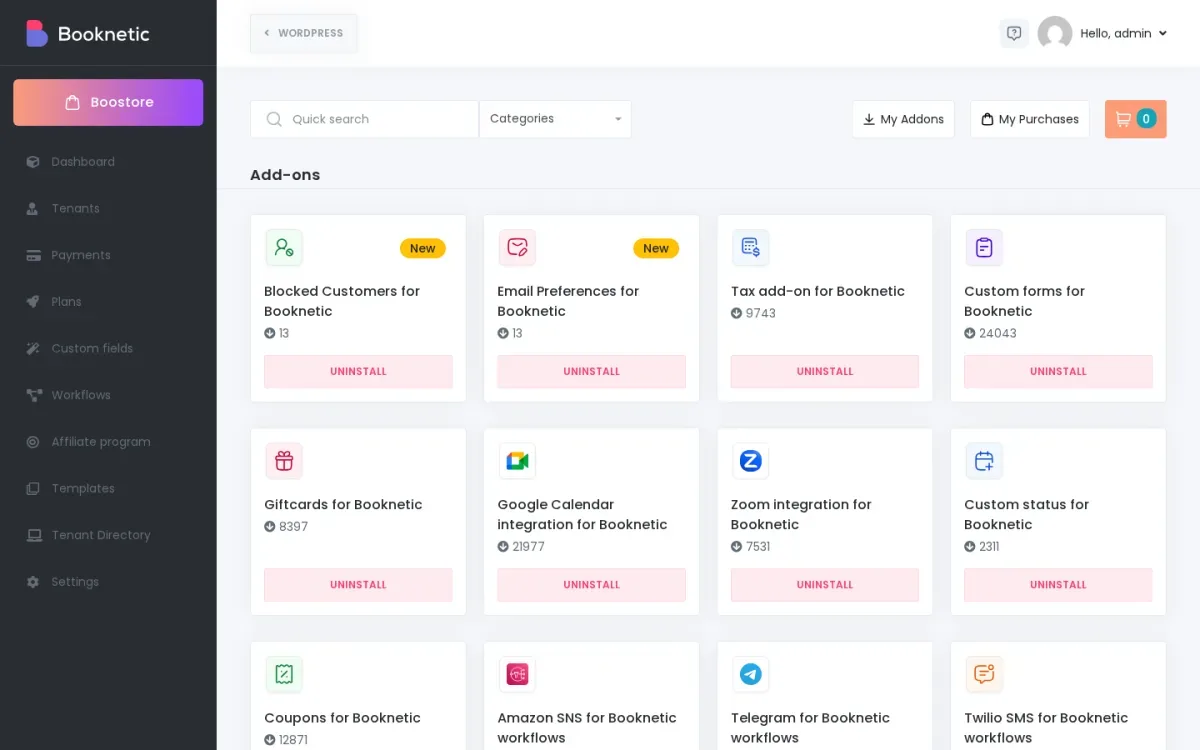Go back to WordPress
Screen dimensions: 1200x750
pyautogui.click(x=303, y=33)
